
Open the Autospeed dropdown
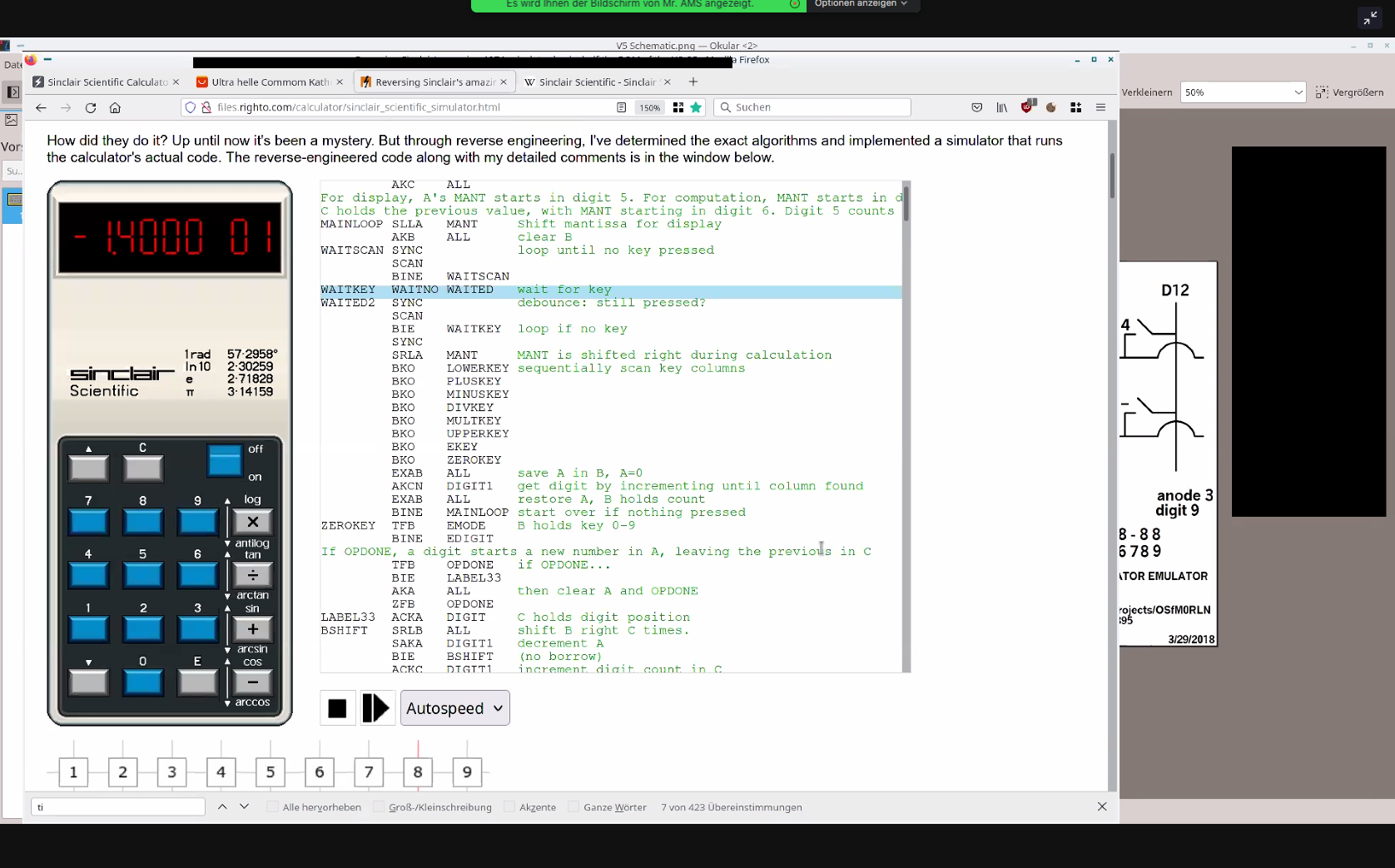pyautogui.click(x=454, y=708)
